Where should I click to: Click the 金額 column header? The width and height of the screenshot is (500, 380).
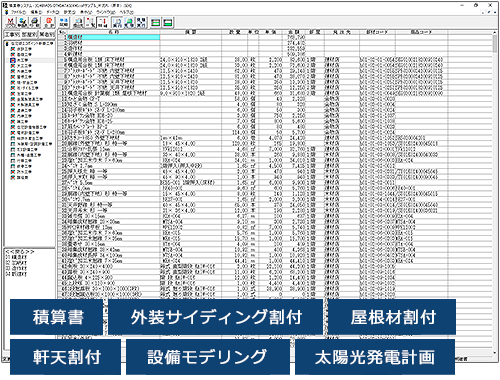(x=294, y=32)
